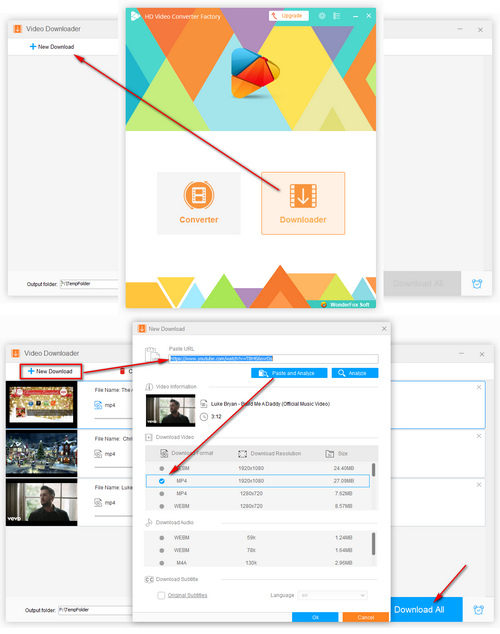500x634 pixels.
Task: Select WEBM 1920x1080 24.40MB radio option
Action: point(162,468)
